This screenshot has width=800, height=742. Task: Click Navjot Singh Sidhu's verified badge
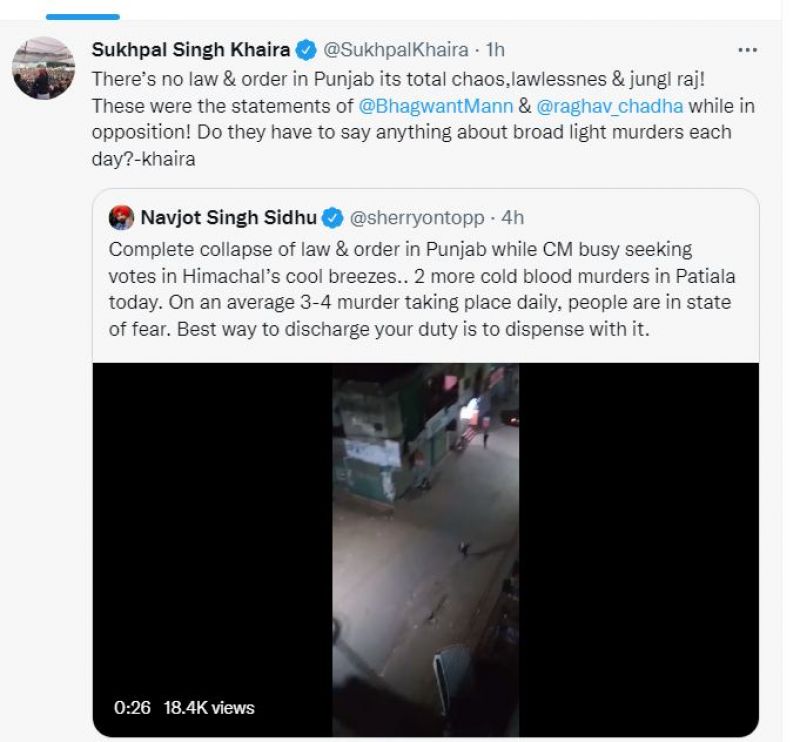tap(333, 218)
